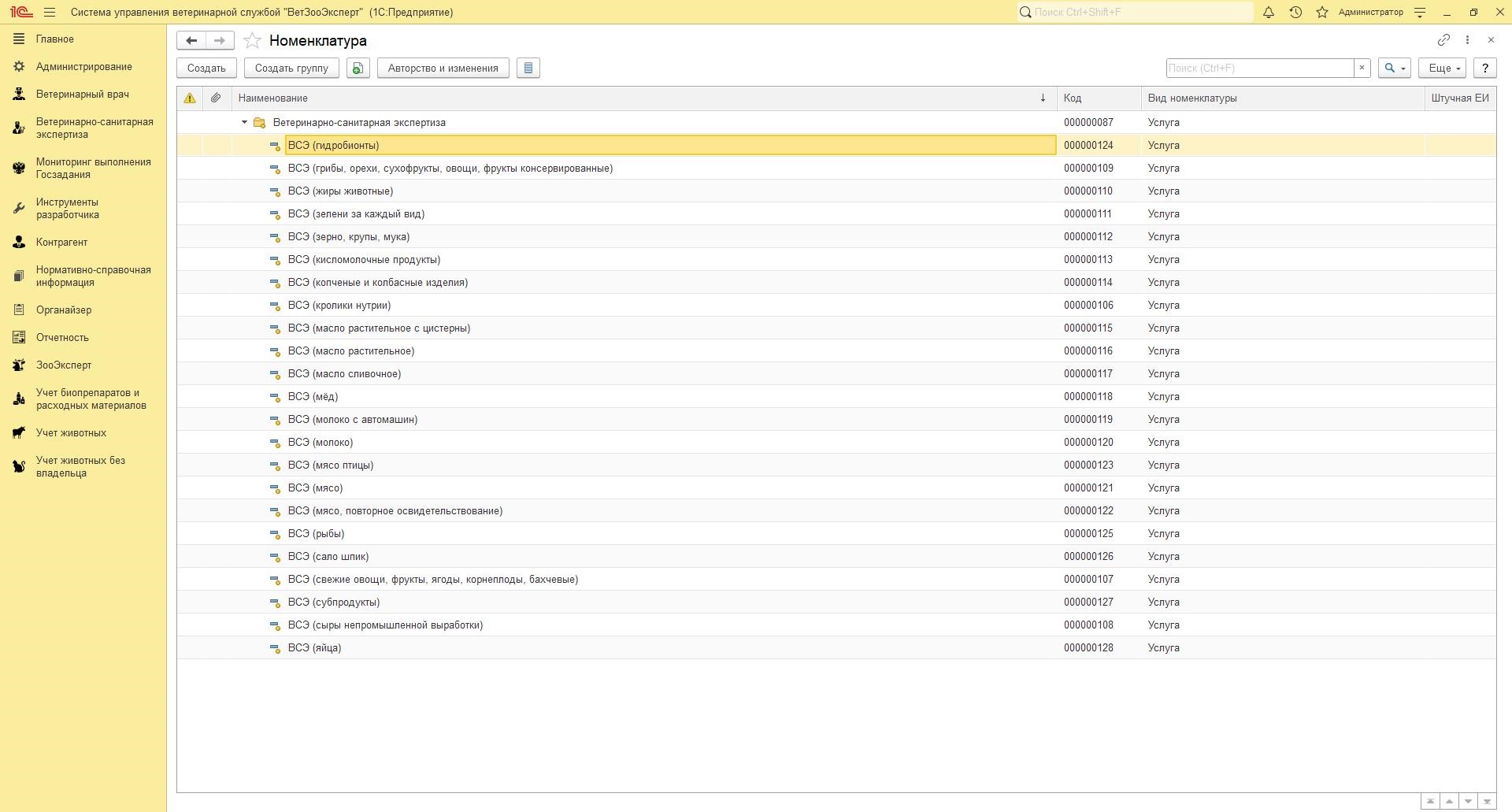The image size is (1512, 812).
Task: Select row ВСЭ (масло сливочное)
Action: click(x=836, y=374)
